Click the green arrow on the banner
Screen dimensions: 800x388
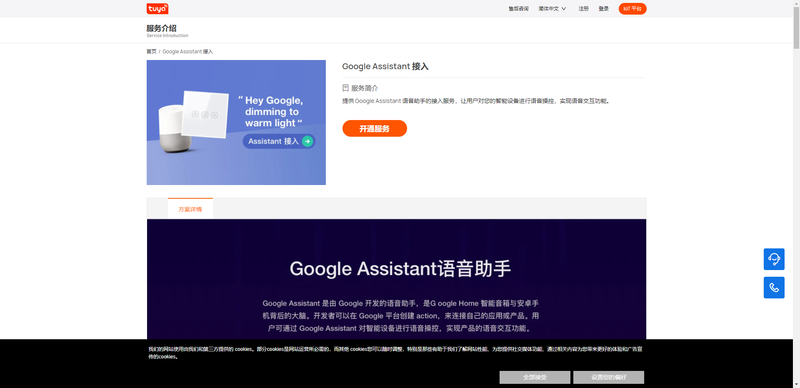307,141
